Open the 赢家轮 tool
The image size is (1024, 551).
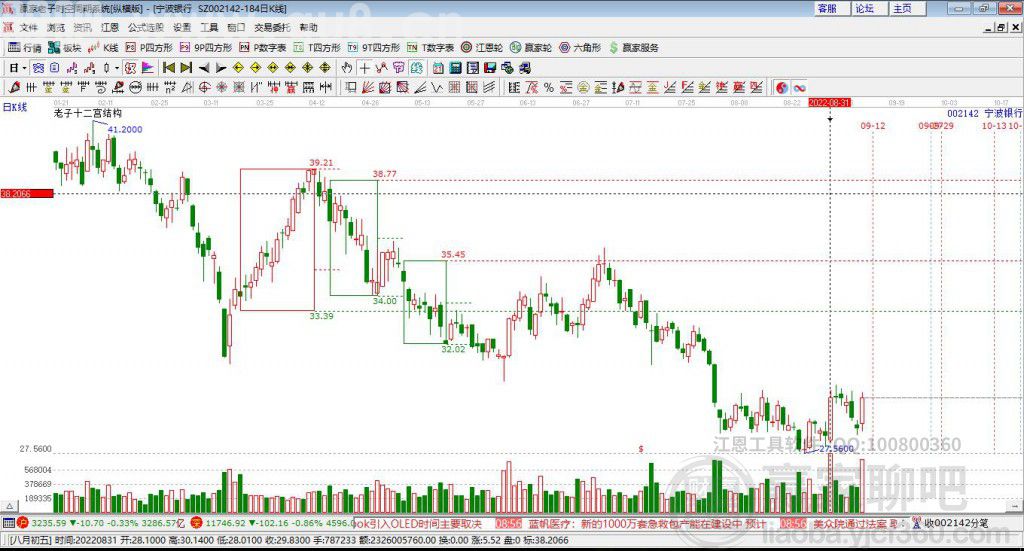point(531,48)
